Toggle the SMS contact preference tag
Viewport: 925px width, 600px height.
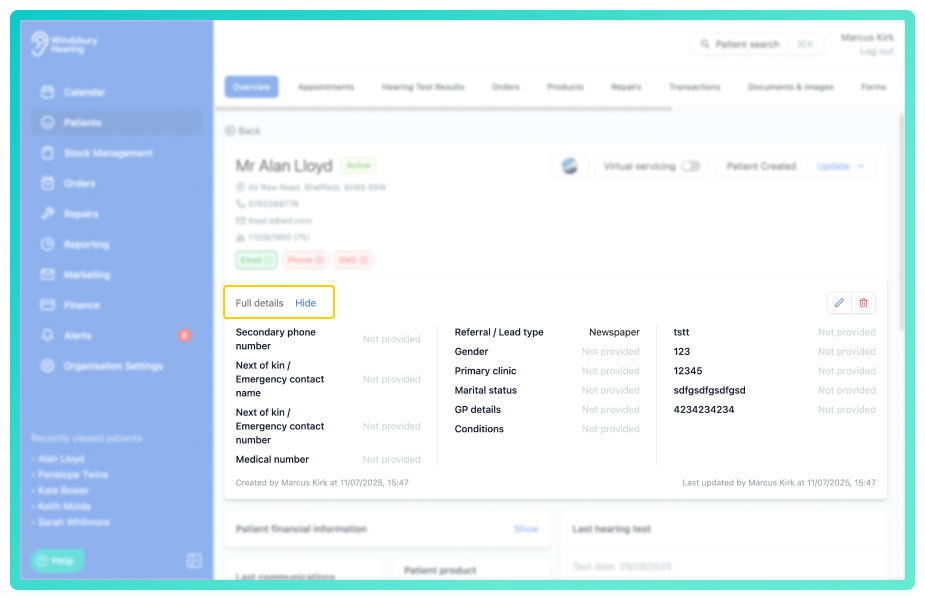pos(353,260)
